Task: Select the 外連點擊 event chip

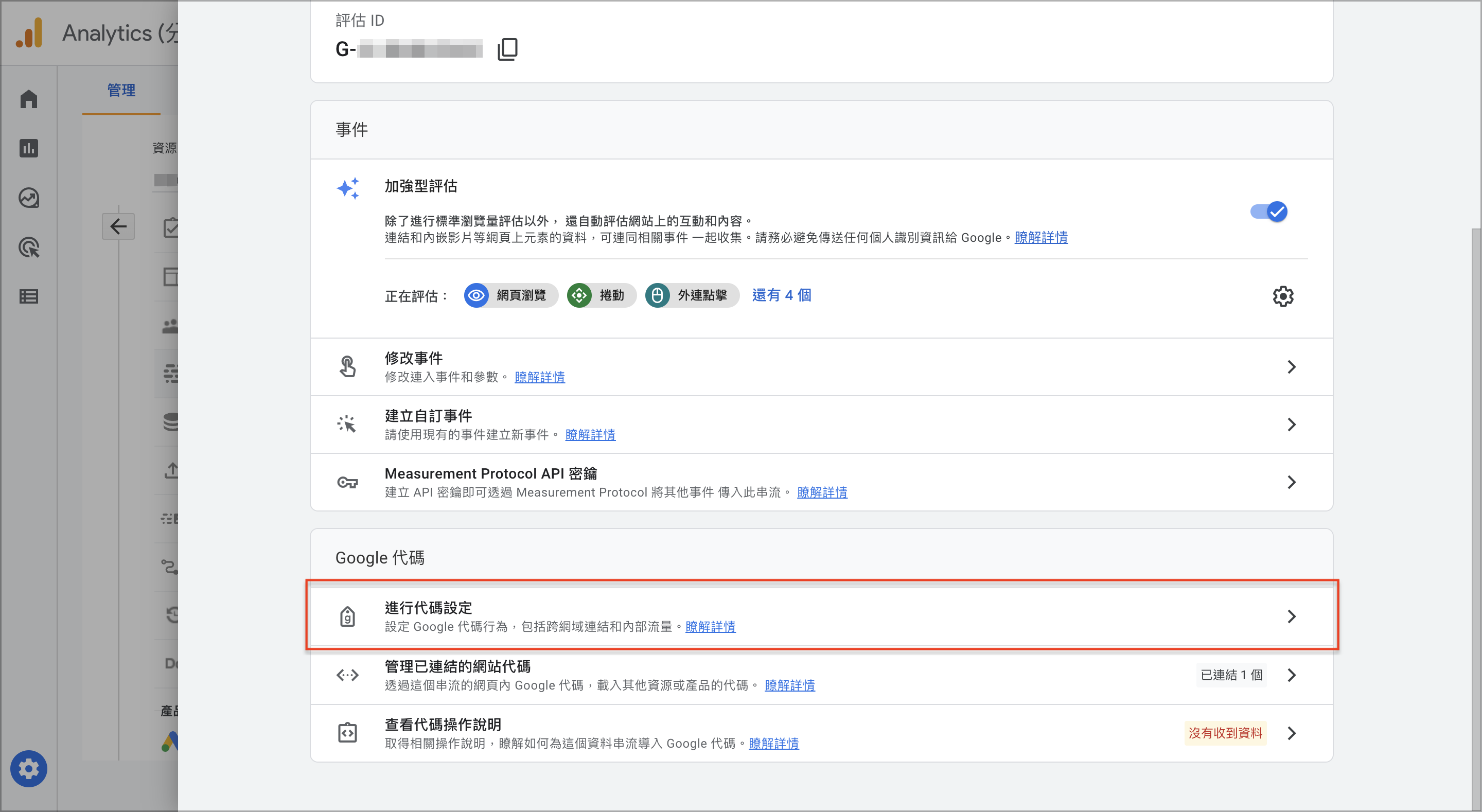Action: [x=692, y=295]
